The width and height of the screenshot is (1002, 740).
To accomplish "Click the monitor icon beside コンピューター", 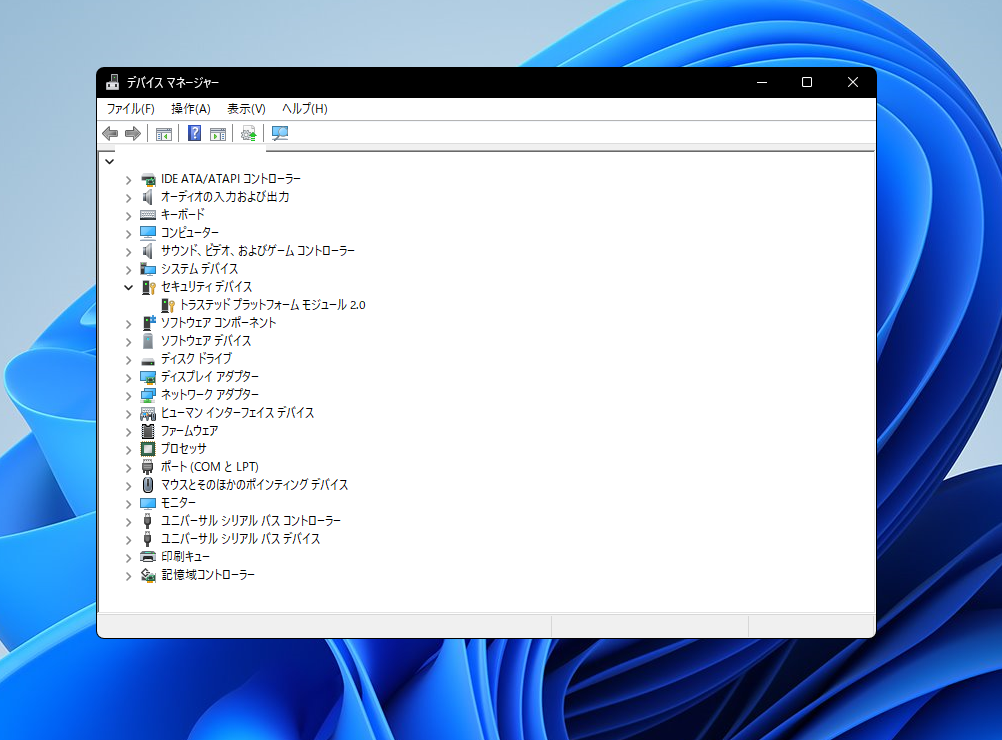I will tap(148, 233).
